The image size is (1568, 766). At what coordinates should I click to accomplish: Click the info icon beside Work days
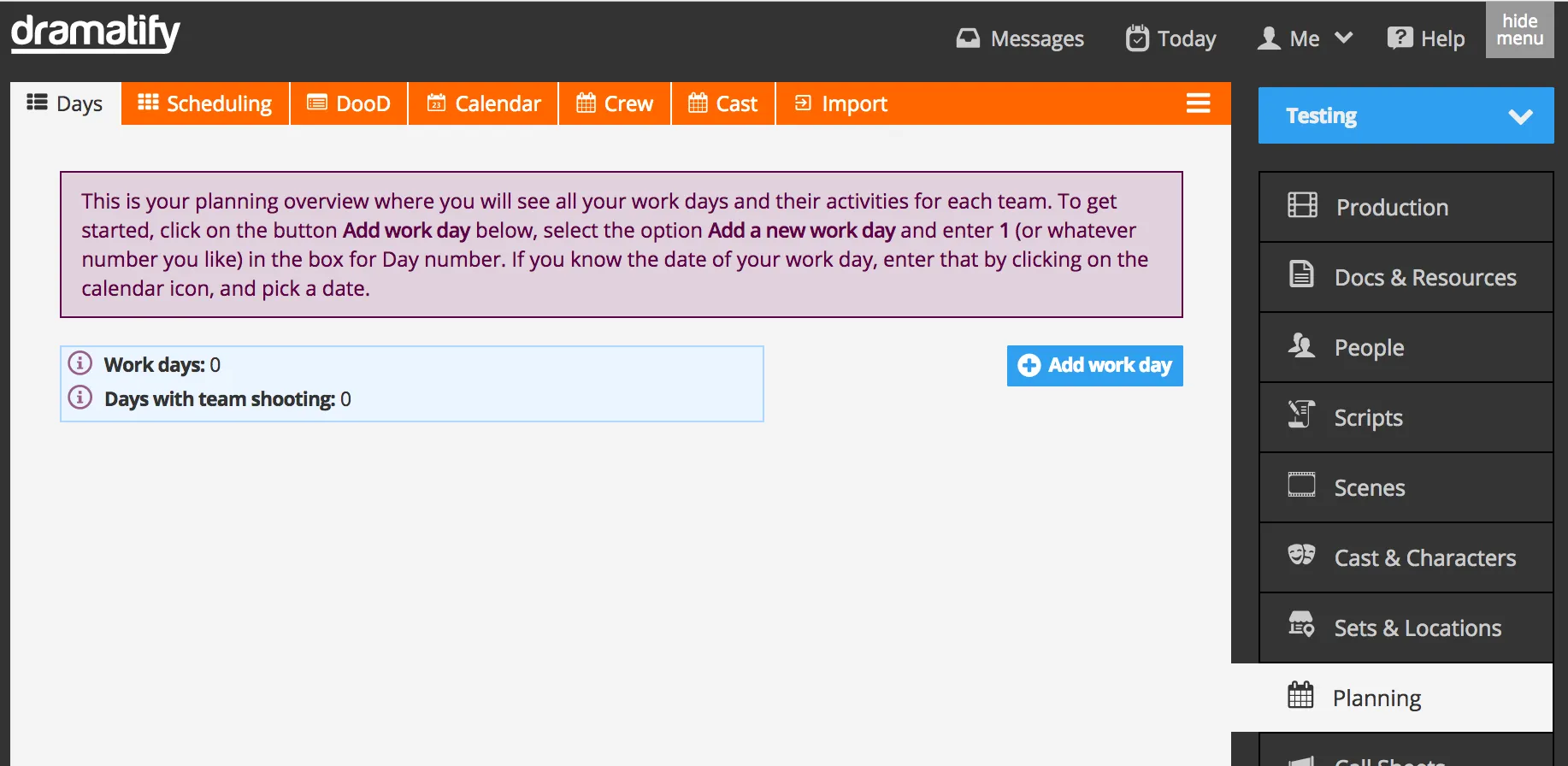pos(80,363)
